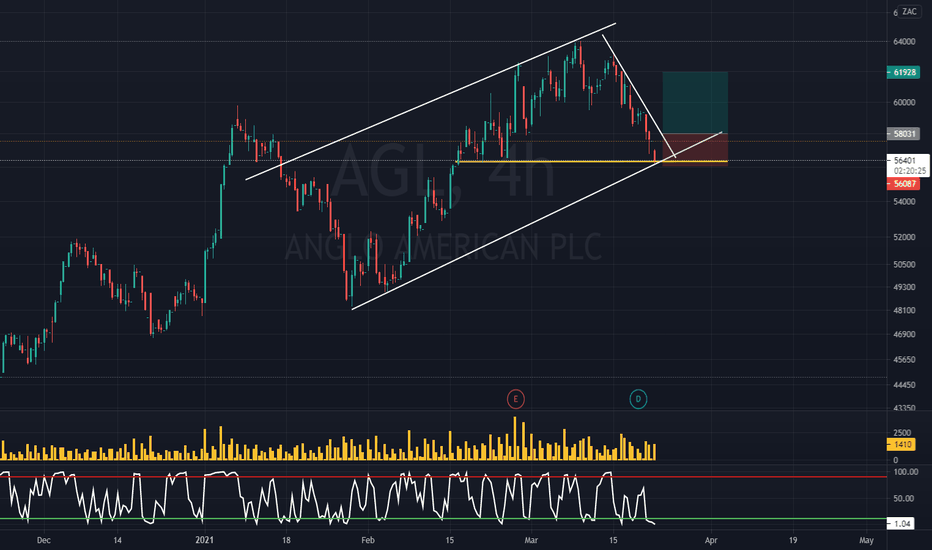Select the green profit target zone

click(x=695, y=102)
